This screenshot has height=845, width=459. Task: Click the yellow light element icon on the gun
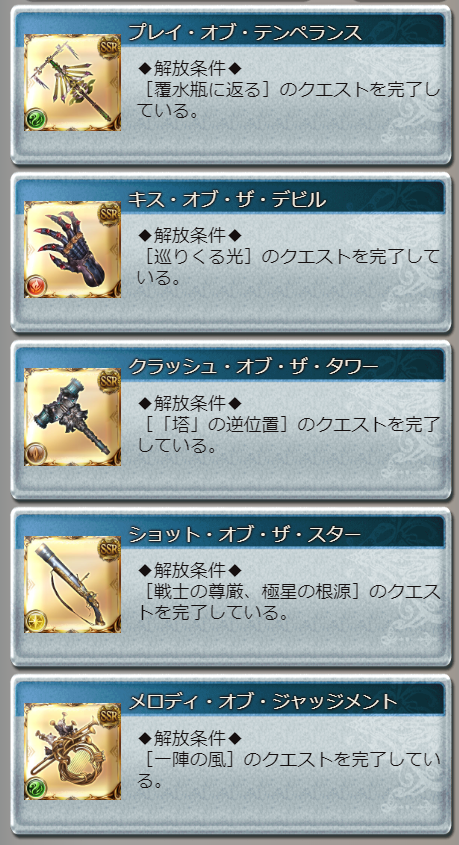click(36, 620)
